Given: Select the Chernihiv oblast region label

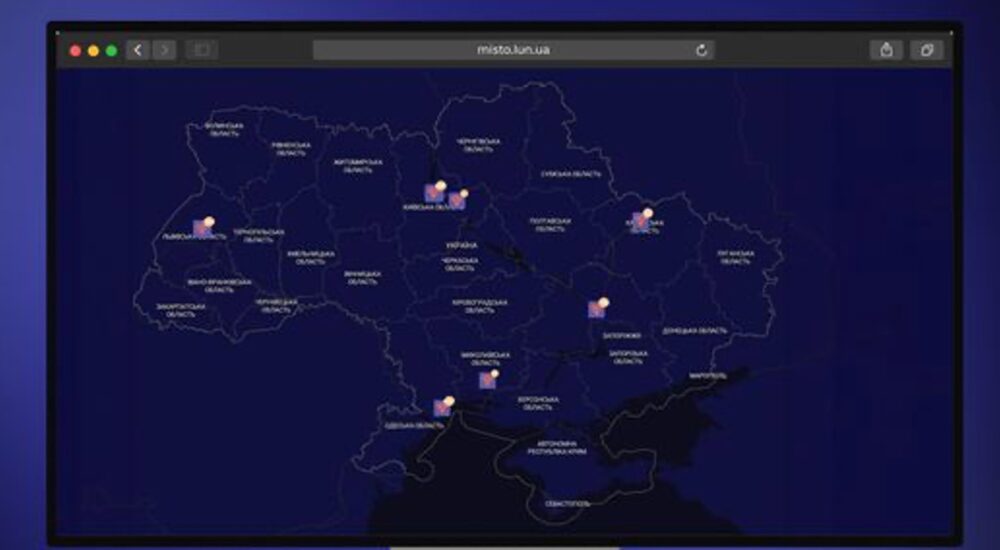Looking at the screenshot, I should 477,145.
